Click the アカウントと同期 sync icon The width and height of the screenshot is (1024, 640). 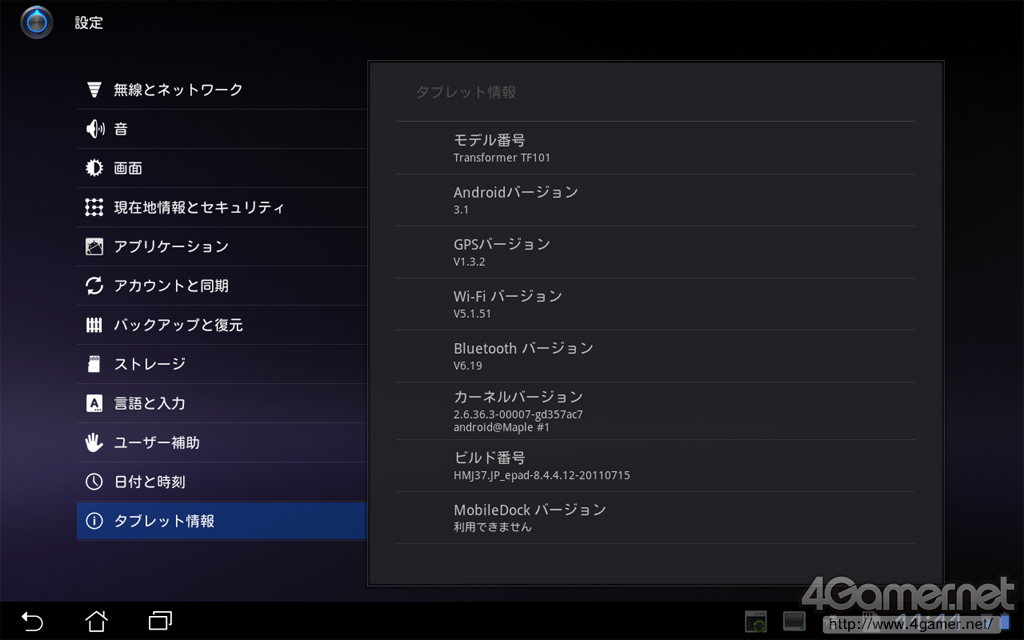[94, 285]
